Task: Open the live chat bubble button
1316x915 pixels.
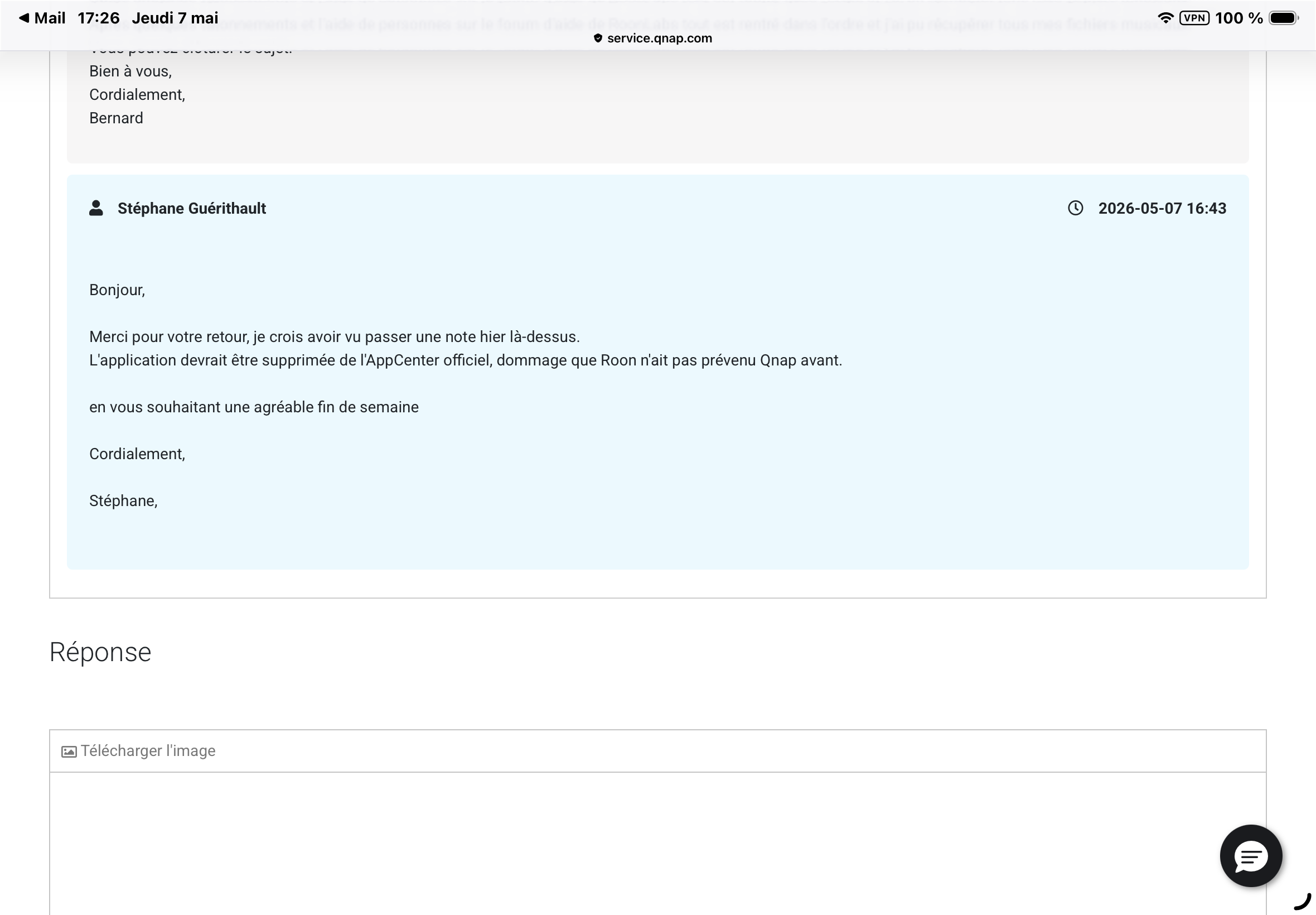Action: tap(1251, 856)
